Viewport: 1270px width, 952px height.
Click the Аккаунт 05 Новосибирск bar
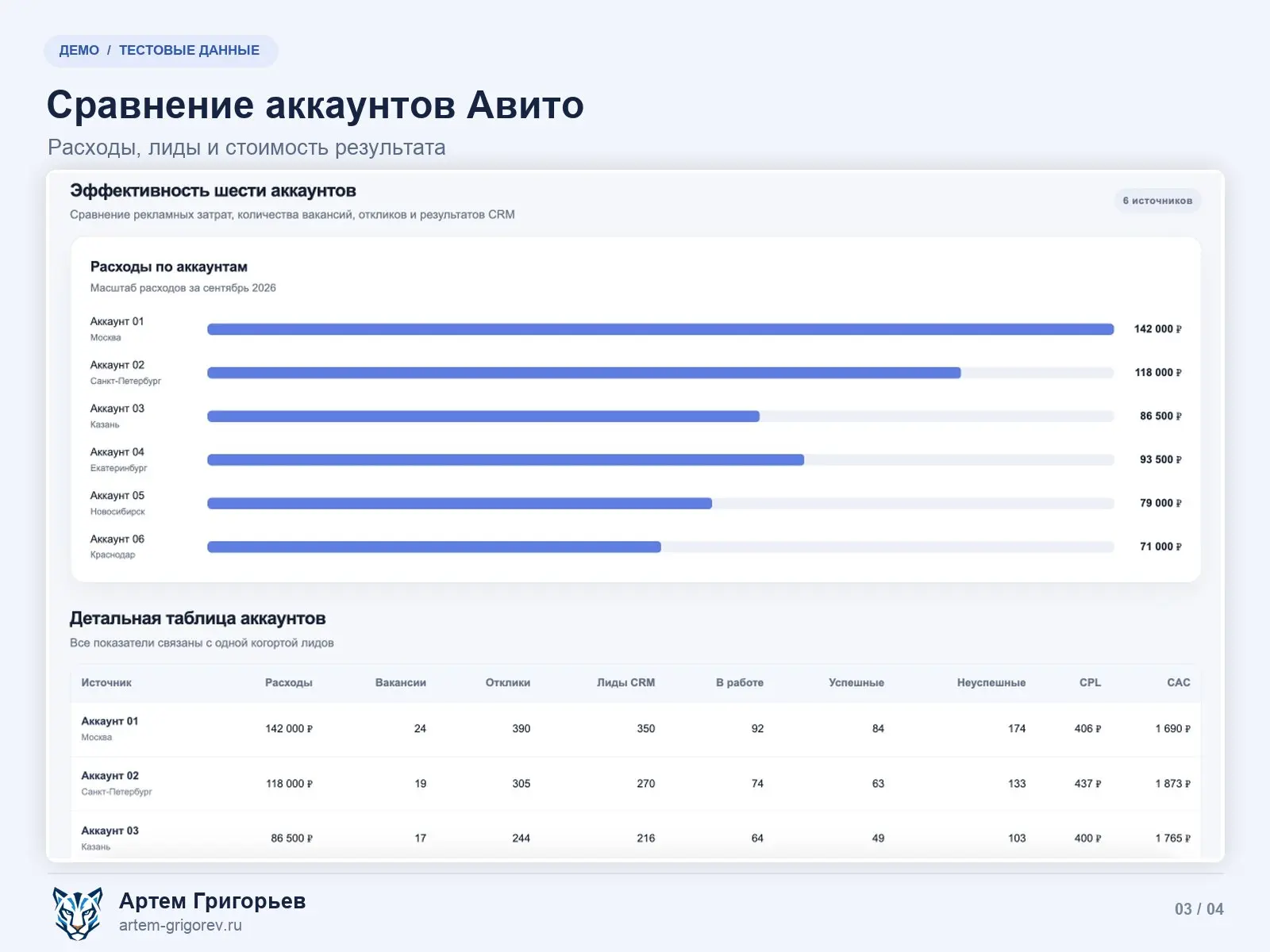[x=460, y=504]
